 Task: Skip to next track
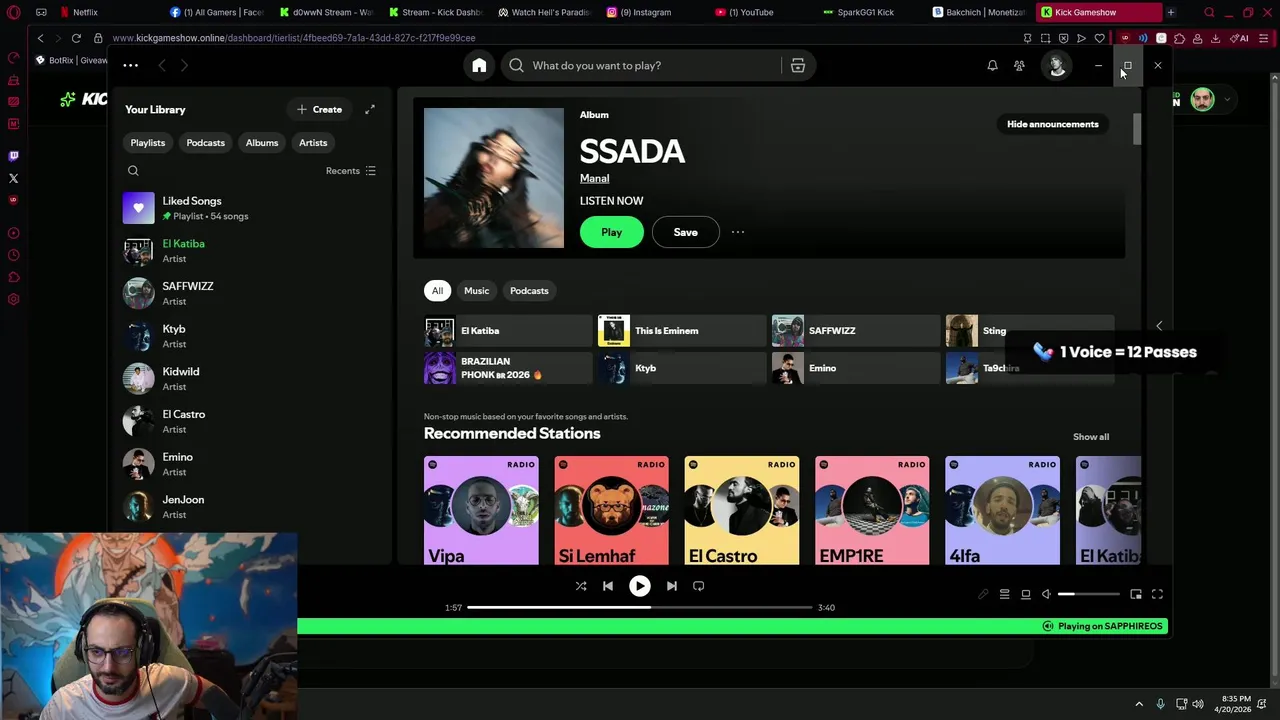[x=672, y=586]
